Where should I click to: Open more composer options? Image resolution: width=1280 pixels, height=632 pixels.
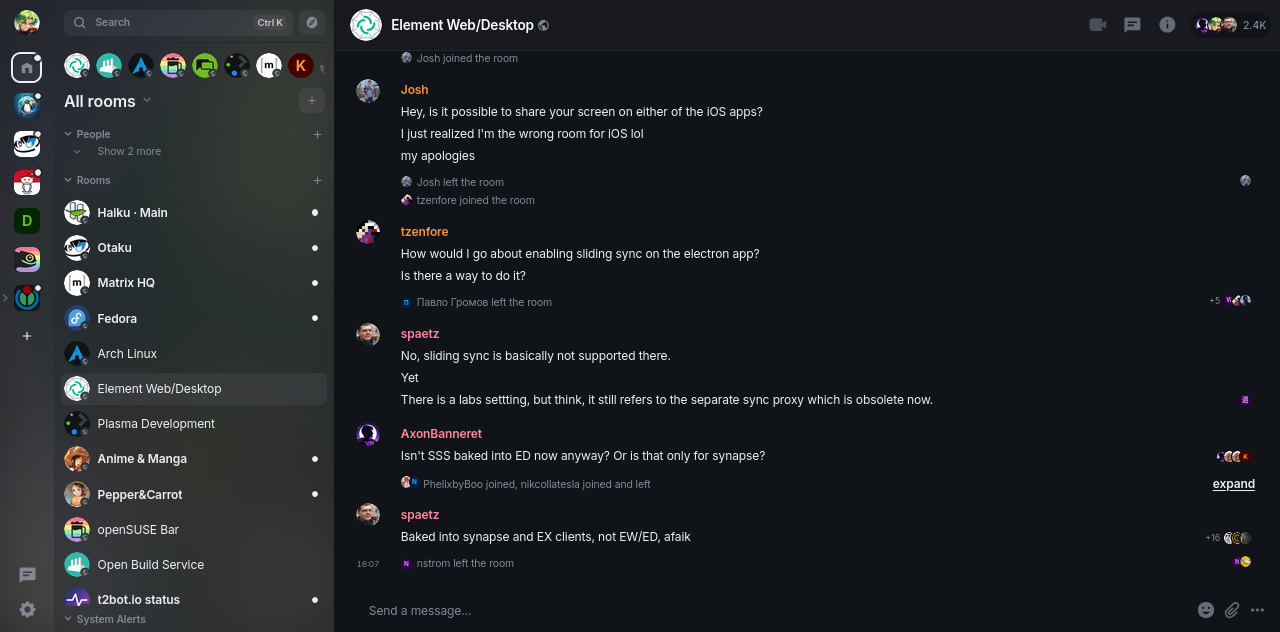1258,610
